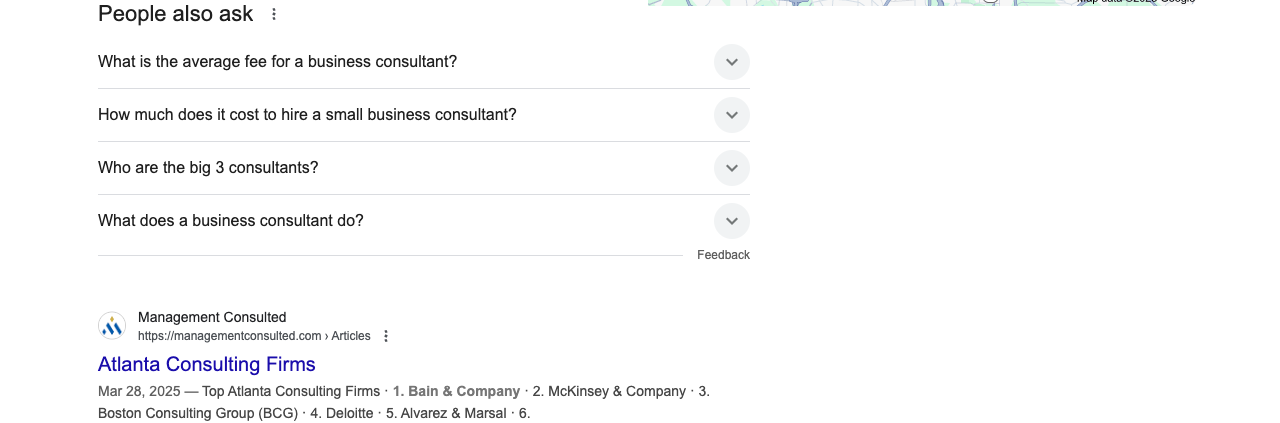Open the three-dot menu beside managementconsulted.com URL
The width and height of the screenshot is (1280, 423).
coord(386,336)
